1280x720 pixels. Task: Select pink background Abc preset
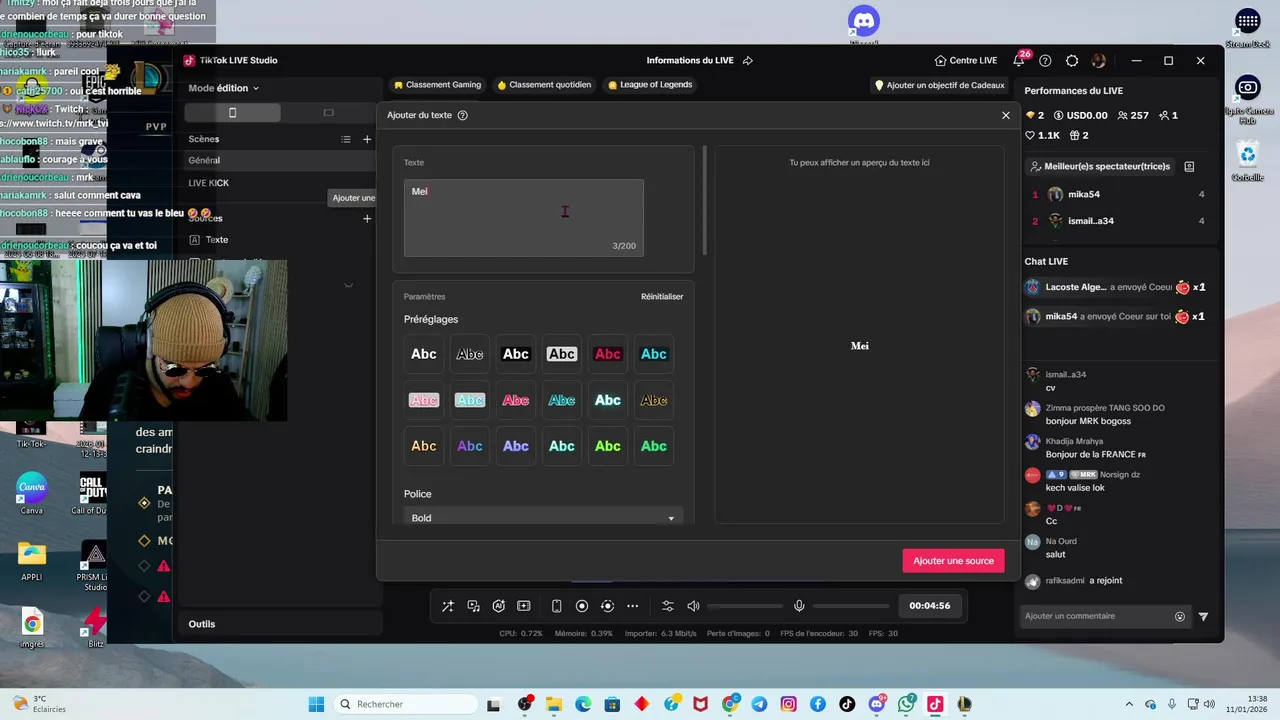(424, 400)
